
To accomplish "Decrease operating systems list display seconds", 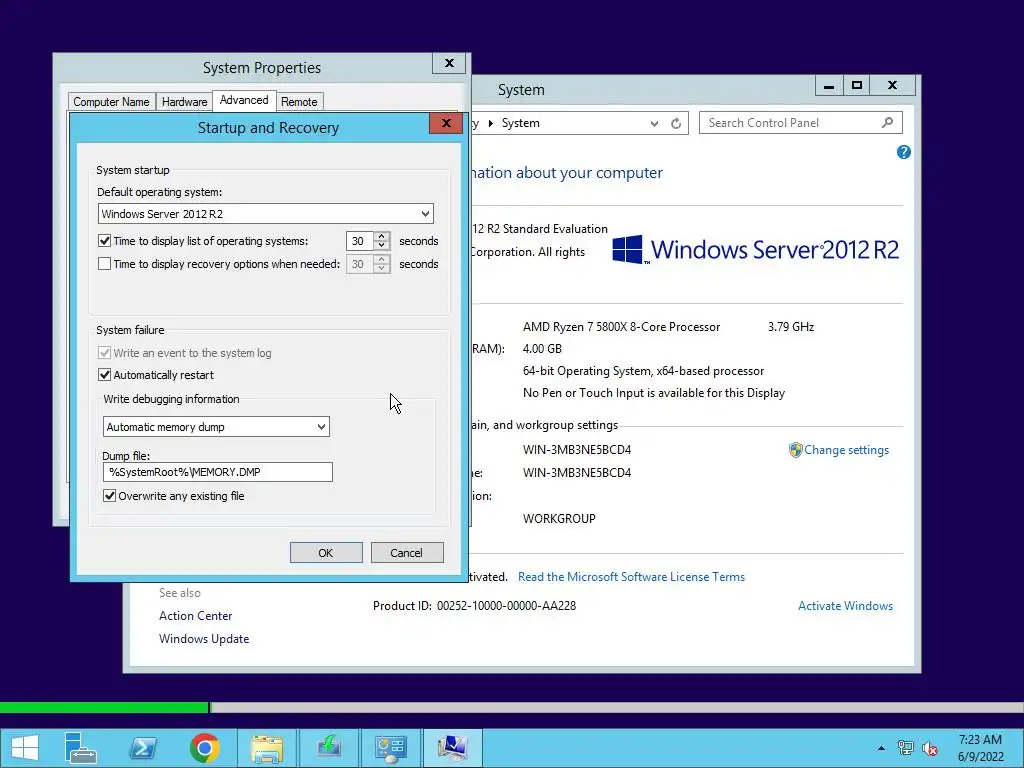I will pos(382,246).
